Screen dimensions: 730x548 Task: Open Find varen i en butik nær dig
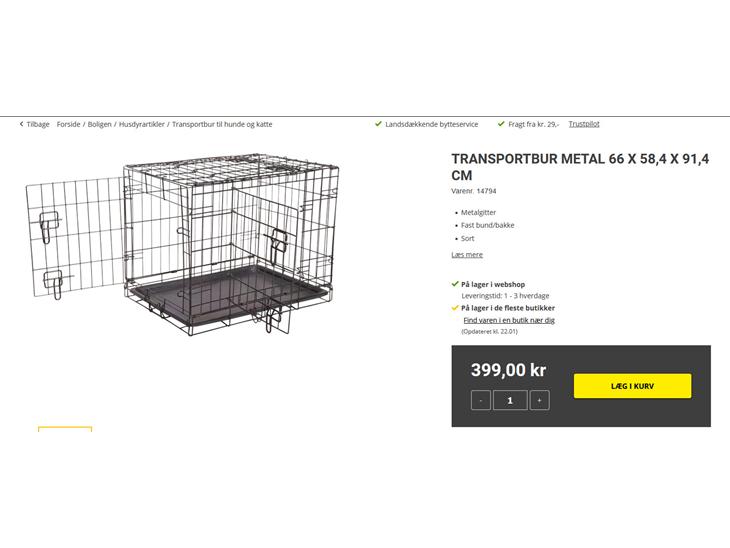508,320
